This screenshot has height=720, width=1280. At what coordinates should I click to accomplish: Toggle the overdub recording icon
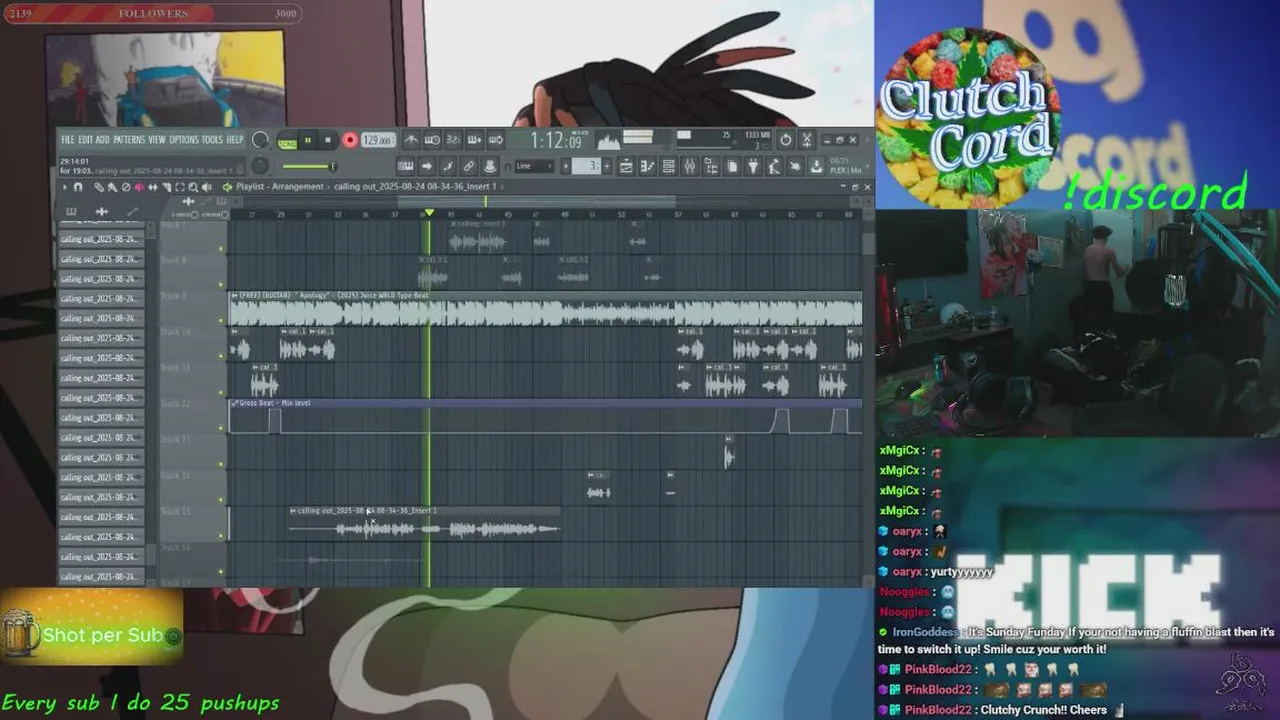(x=474, y=140)
